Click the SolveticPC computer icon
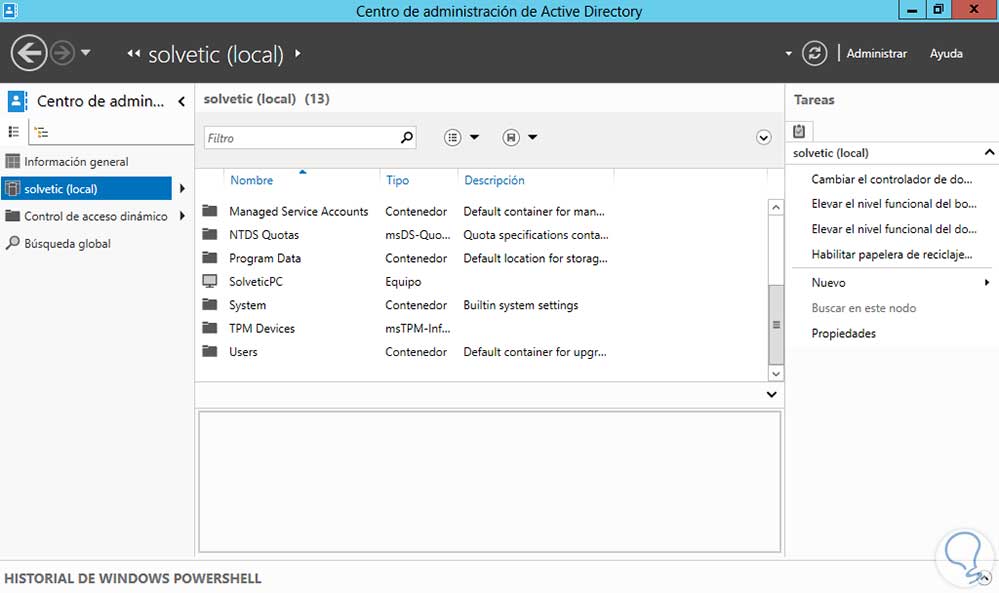Screen dimensions: 999x593 coord(210,281)
